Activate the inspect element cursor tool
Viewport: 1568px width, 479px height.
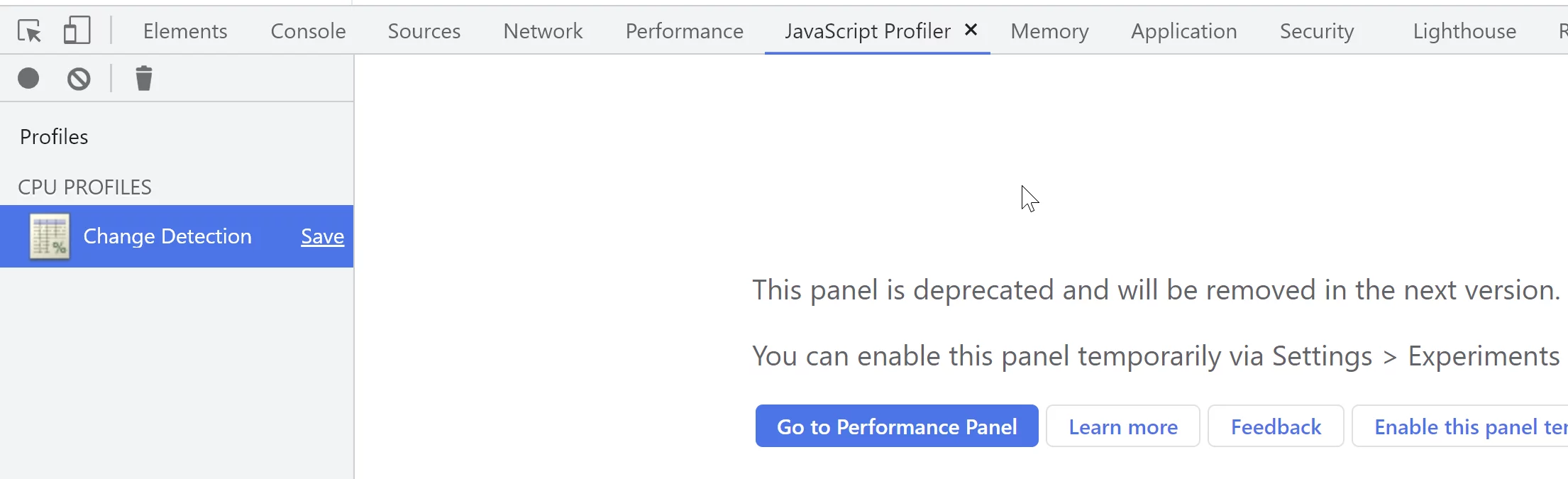[28, 30]
